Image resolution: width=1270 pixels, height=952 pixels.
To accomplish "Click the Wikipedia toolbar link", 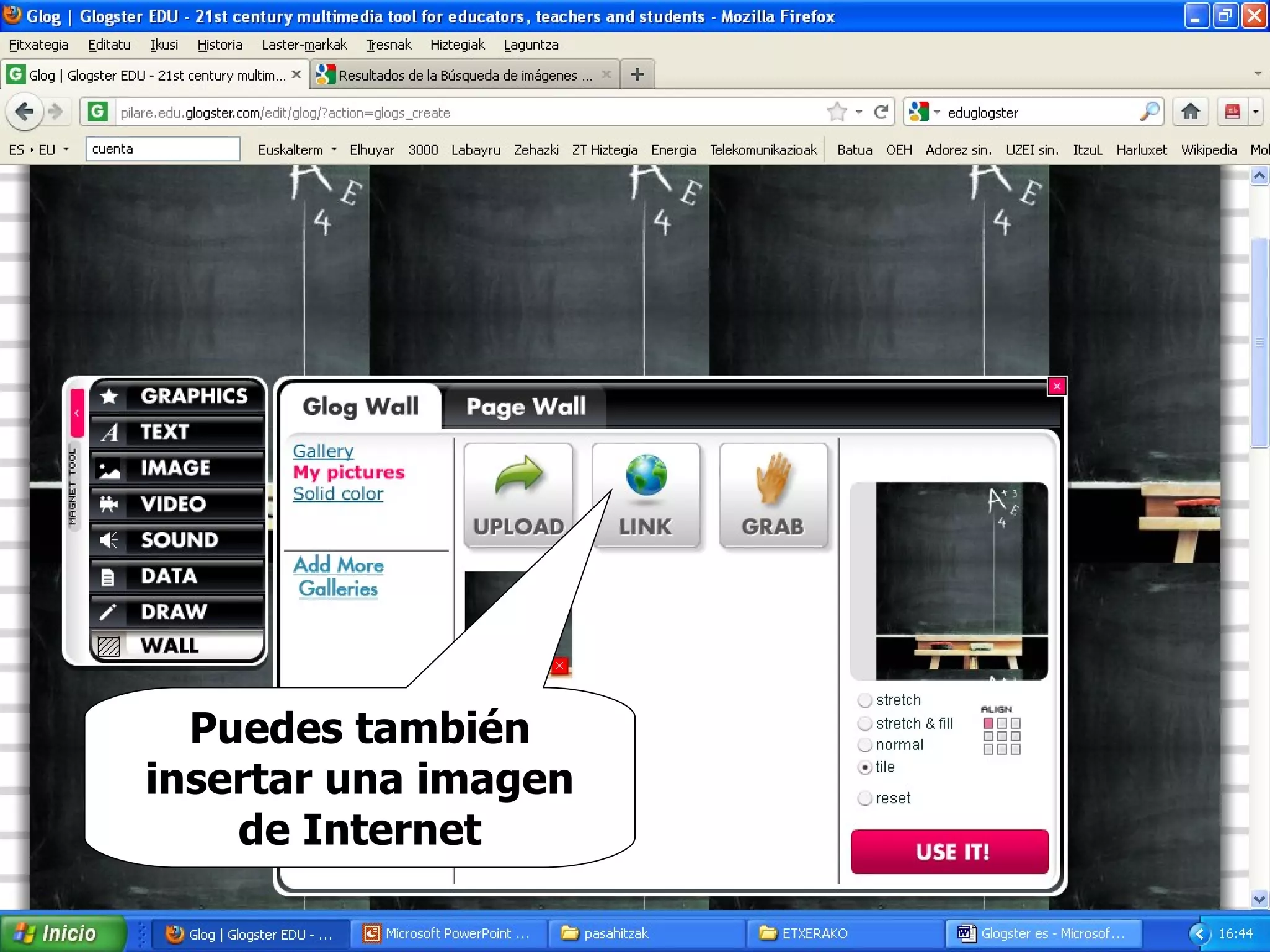I will tap(1209, 149).
